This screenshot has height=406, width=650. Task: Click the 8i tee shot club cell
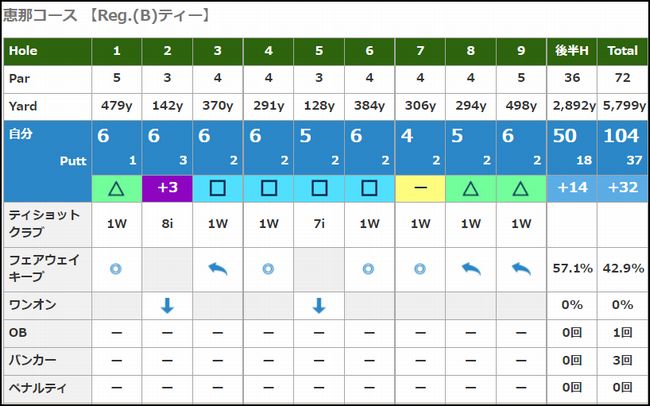(x=167, y=224)
